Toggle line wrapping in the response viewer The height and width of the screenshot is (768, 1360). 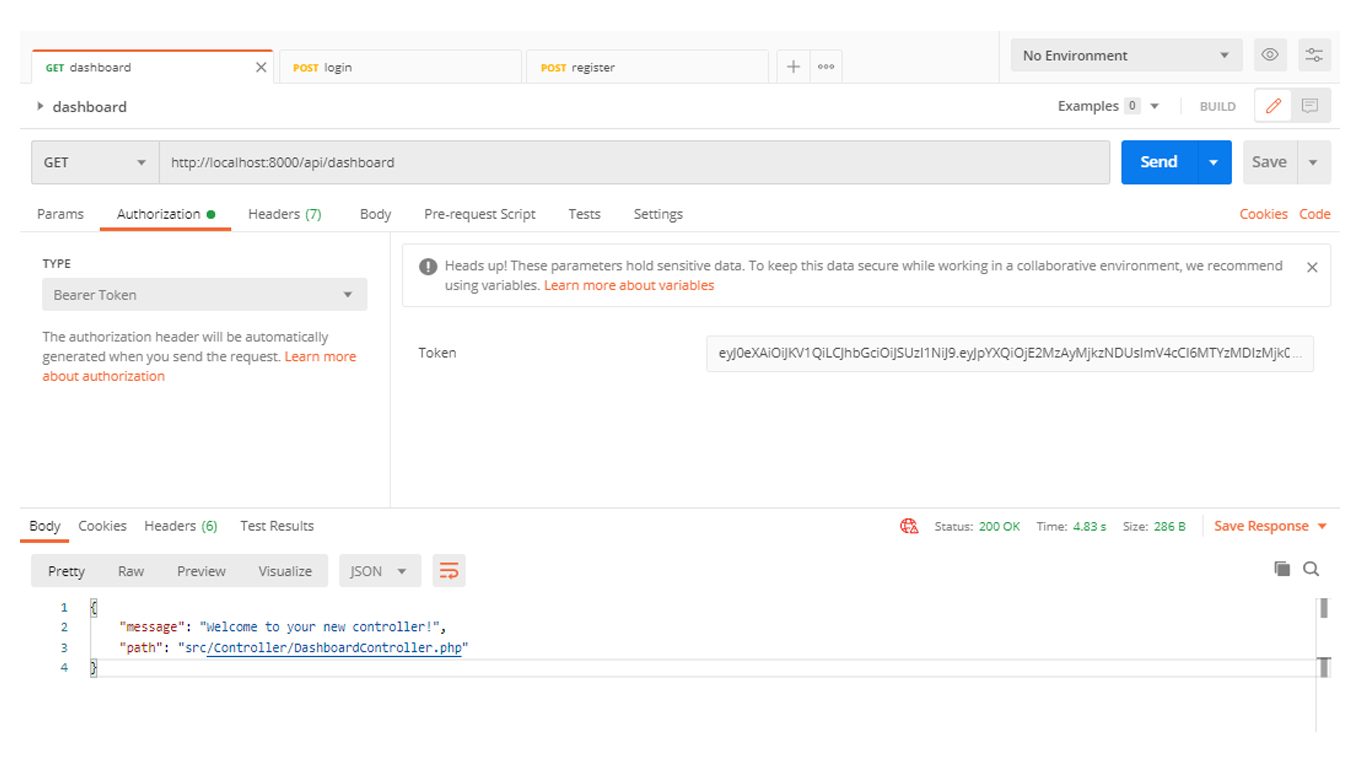(448, 570)
